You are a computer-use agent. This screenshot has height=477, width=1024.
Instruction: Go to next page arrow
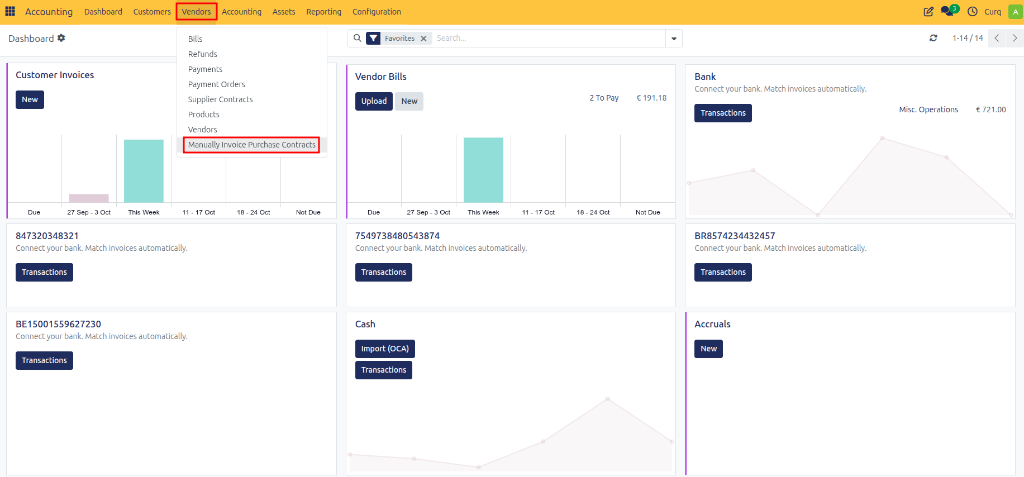tap(1014, 39)
